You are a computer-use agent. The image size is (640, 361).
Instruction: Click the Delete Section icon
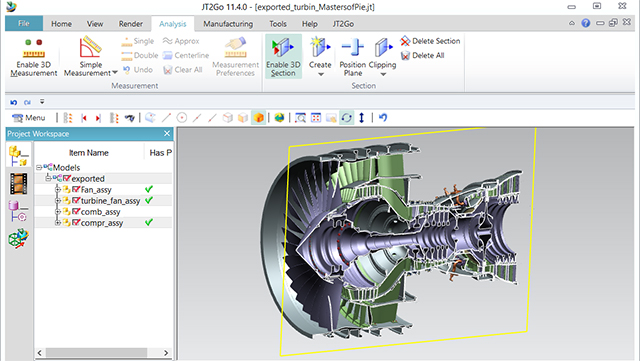(x=430, y=41)
